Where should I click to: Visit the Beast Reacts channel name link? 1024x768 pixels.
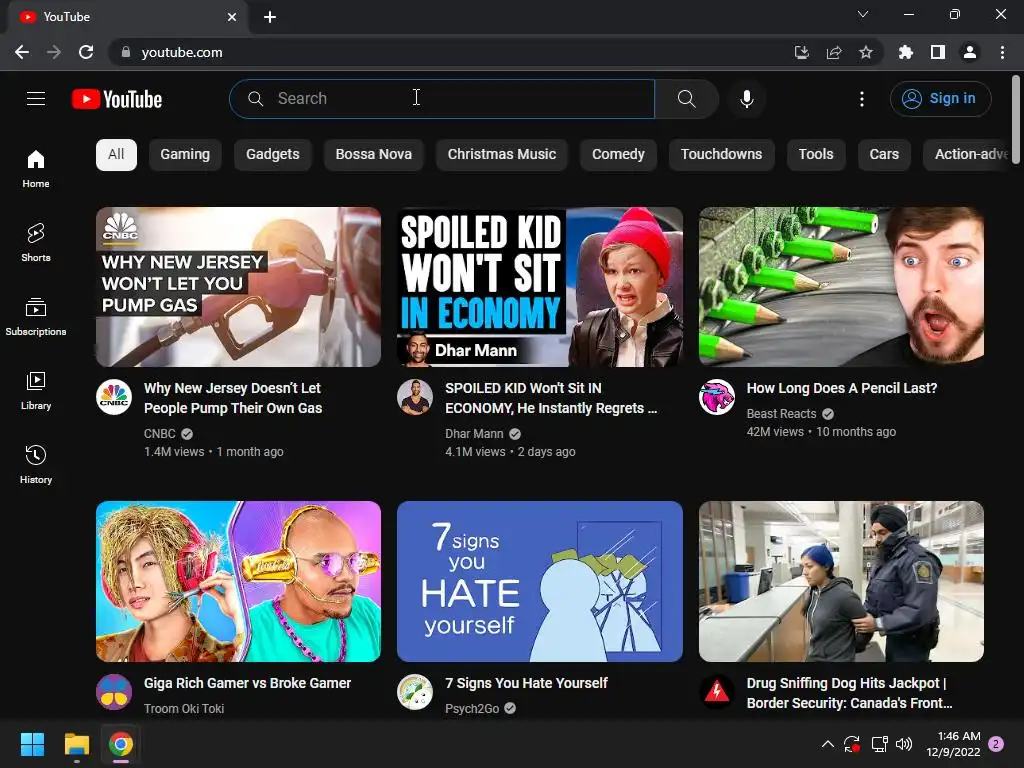(781, 414)
